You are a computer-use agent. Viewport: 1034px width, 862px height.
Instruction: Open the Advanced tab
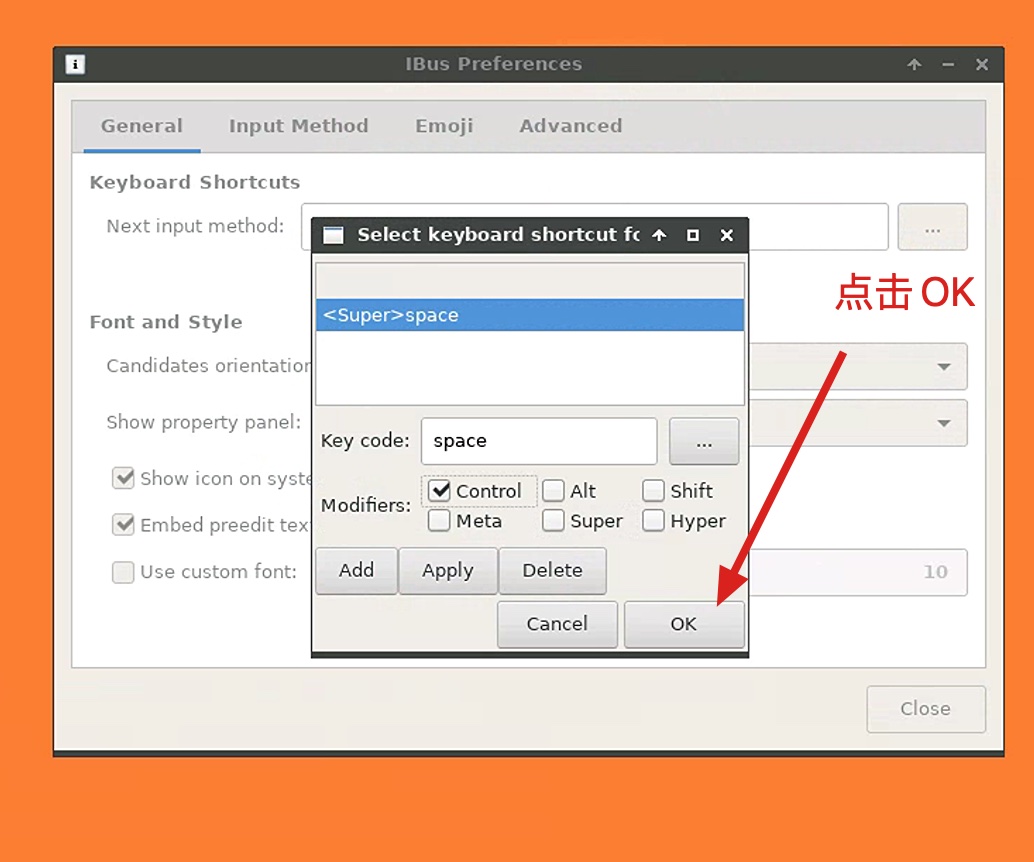click(570, 126)
